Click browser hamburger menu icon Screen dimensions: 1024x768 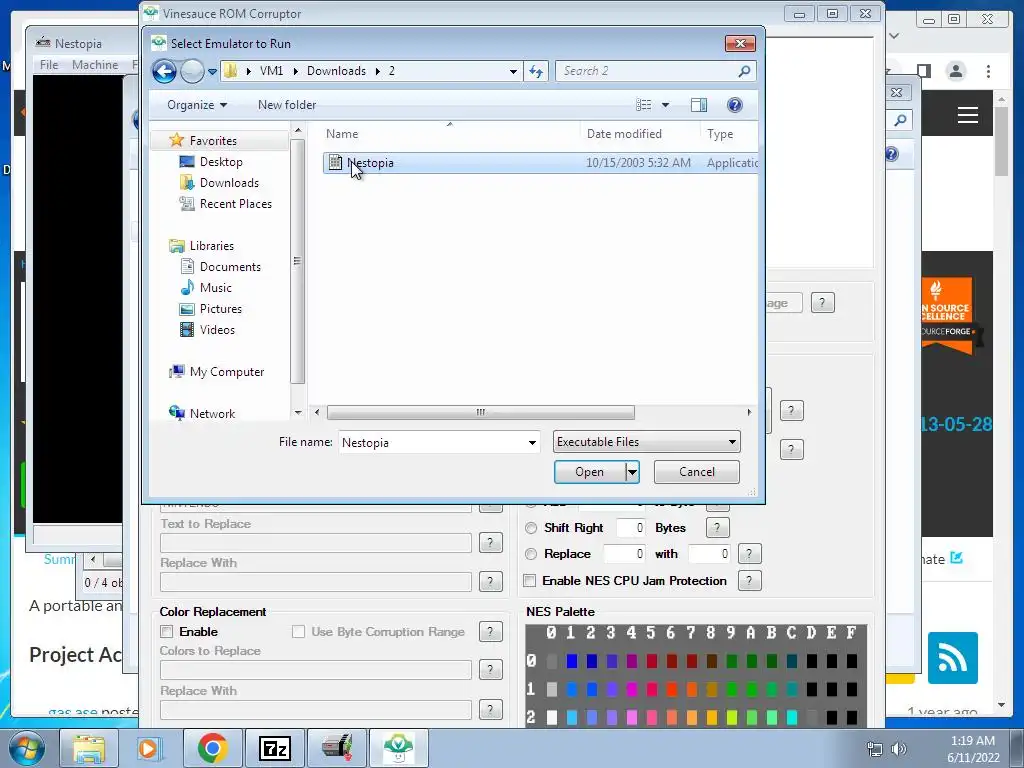[968, 115]
